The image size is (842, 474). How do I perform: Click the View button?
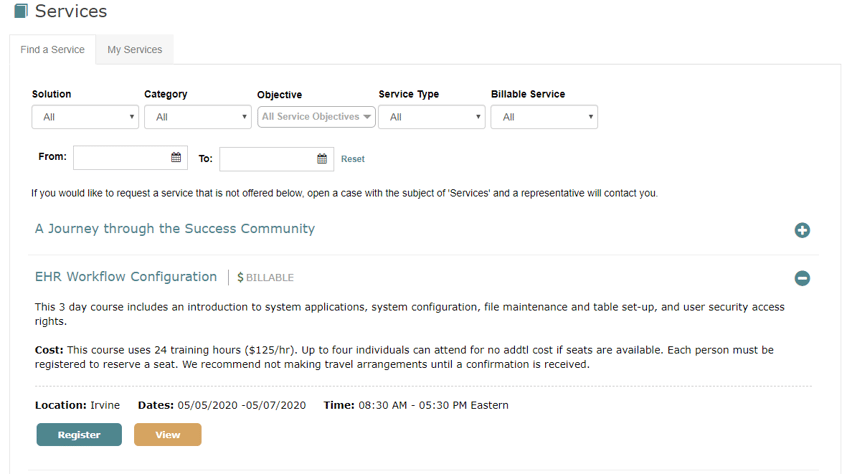click(168, 435)
